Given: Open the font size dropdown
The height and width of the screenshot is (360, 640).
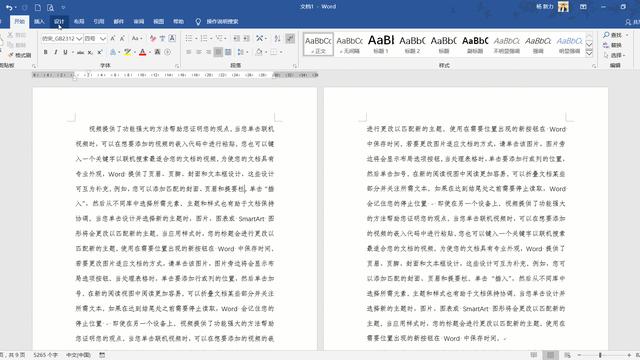Looking at the screenshot, I should (103, 38).
